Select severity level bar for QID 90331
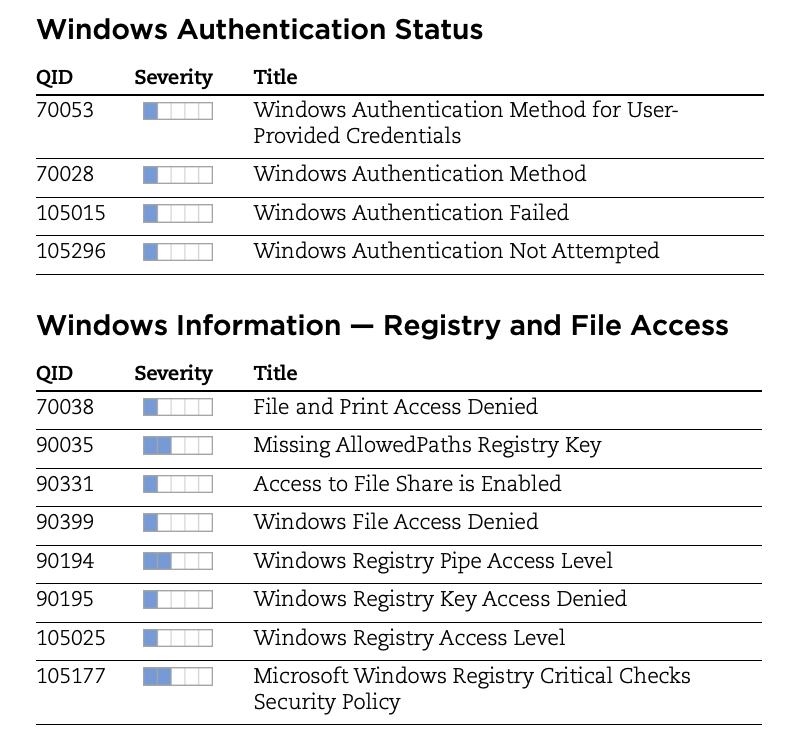794x753 pixels. (x=178, y=484)
